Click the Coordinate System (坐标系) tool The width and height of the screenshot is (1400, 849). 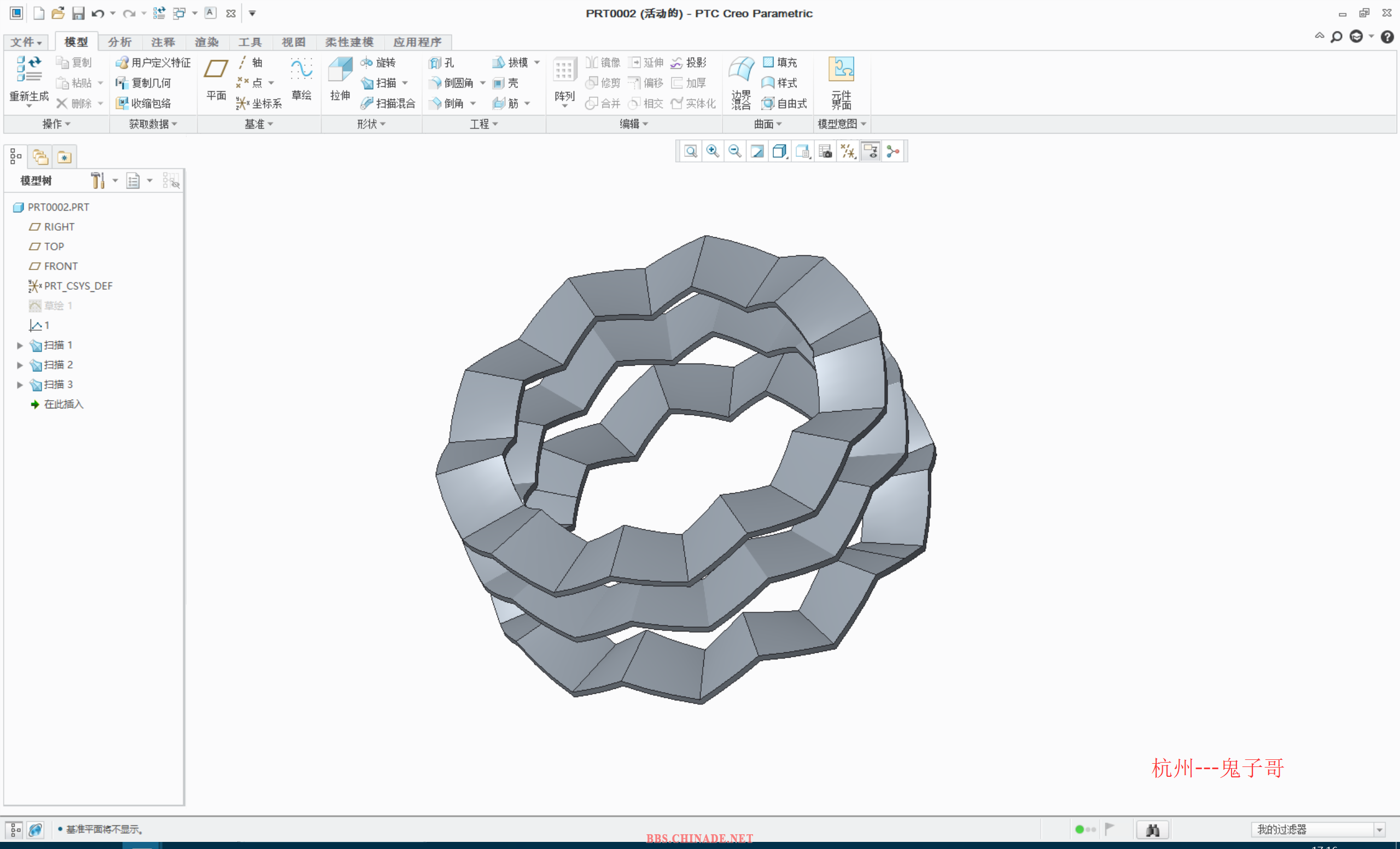(x=259, y=103)
